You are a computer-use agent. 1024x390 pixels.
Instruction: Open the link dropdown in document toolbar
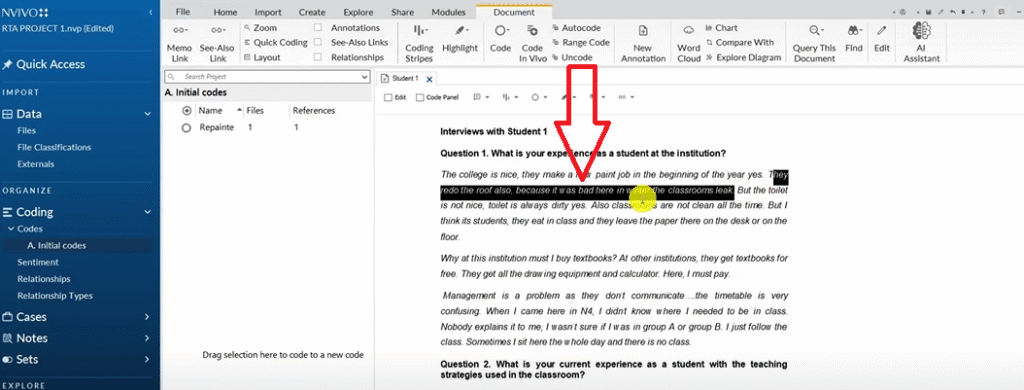(x=626, y=97)
